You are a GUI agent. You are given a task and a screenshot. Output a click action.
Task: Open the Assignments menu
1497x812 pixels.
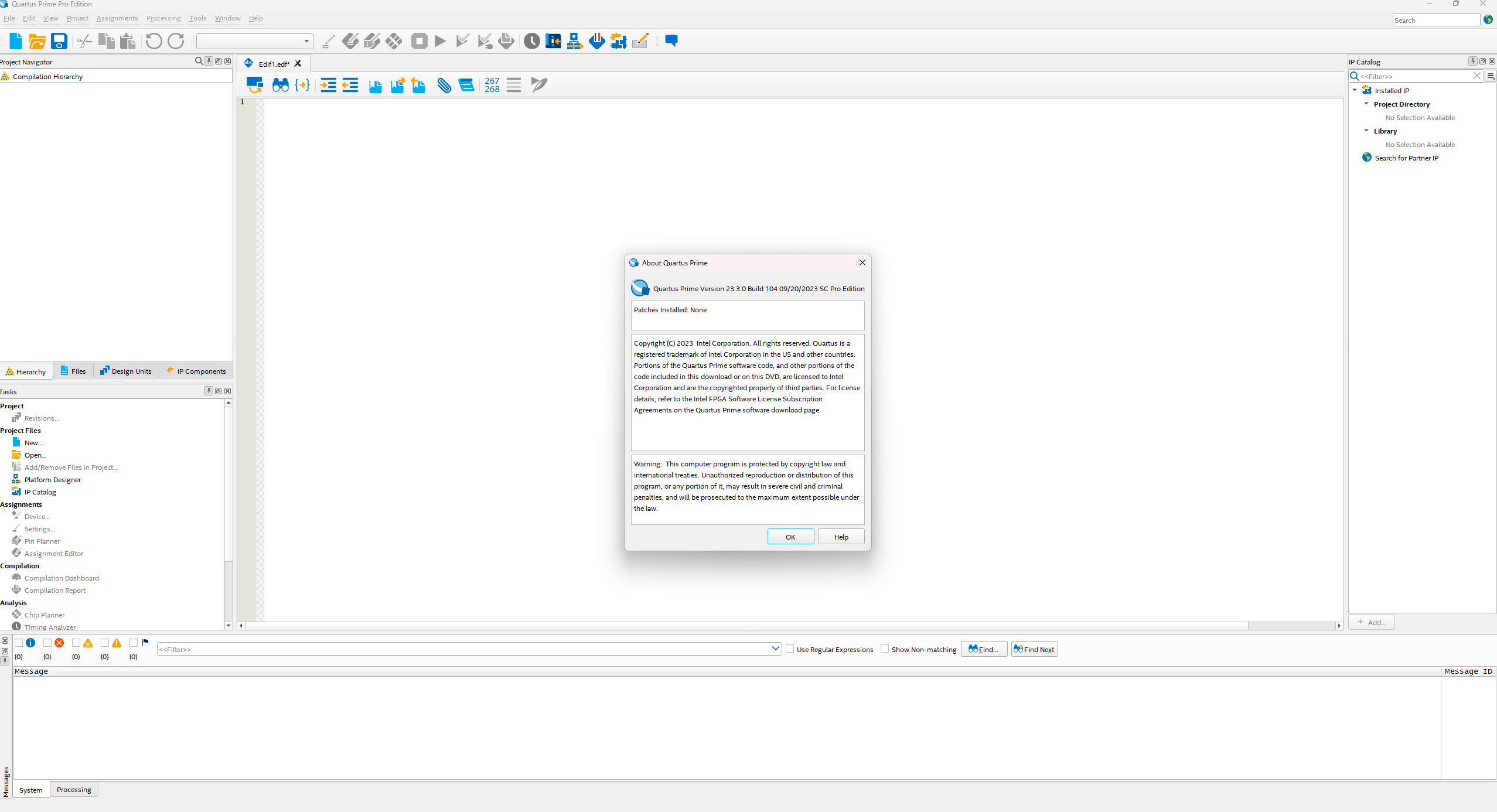(117, 18)
